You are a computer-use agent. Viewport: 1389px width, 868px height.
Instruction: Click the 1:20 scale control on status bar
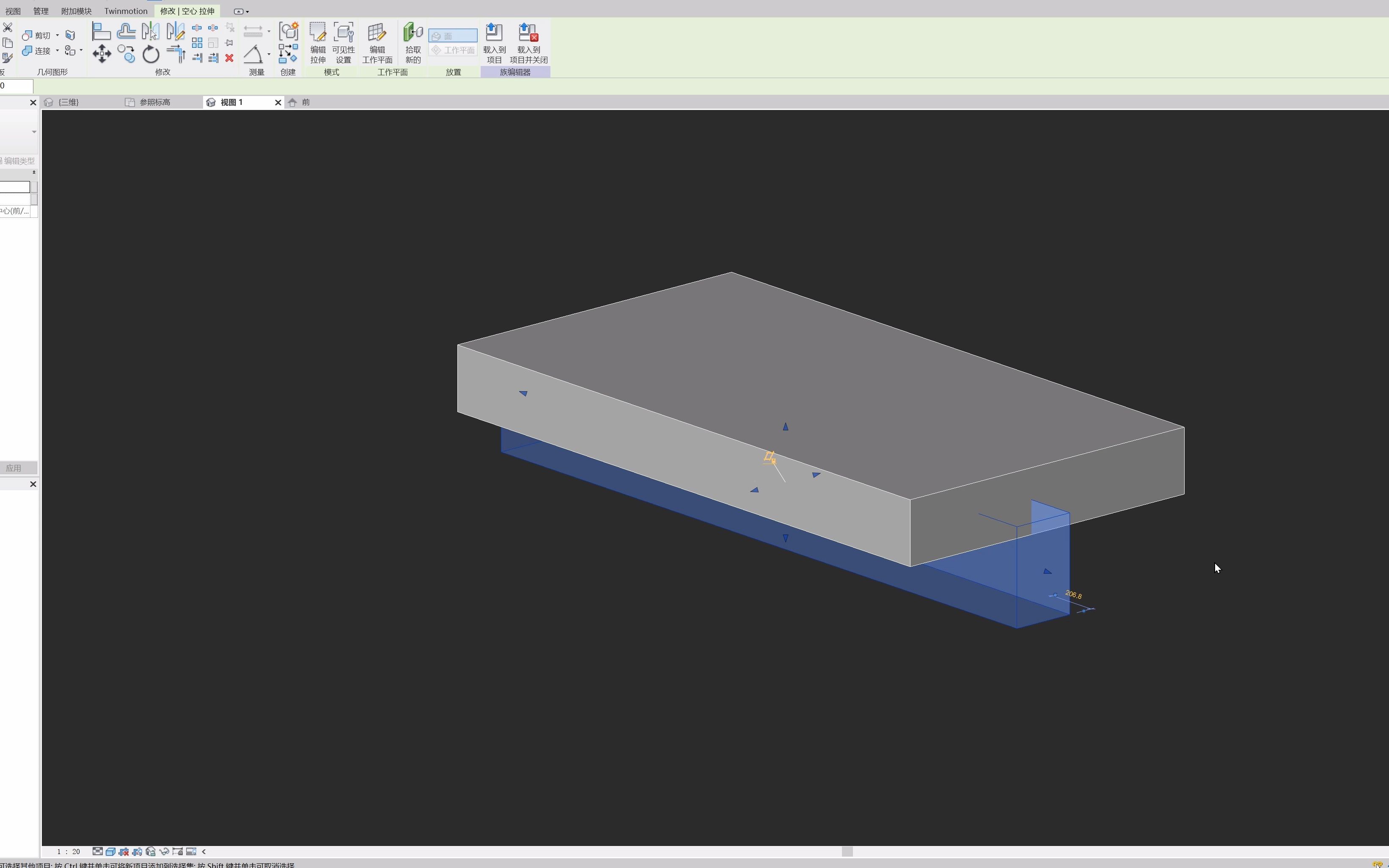point(68,852)
